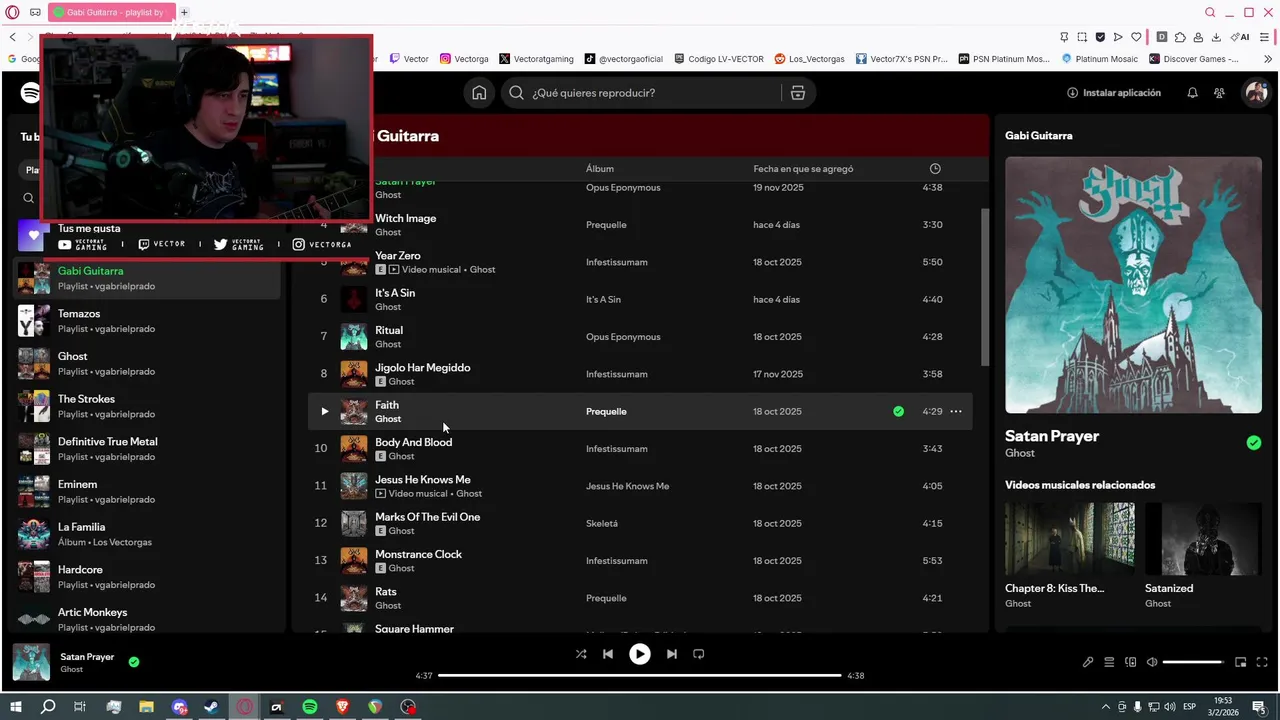
Task: Open the play queue icon
Action: [x=1109, y=662]
